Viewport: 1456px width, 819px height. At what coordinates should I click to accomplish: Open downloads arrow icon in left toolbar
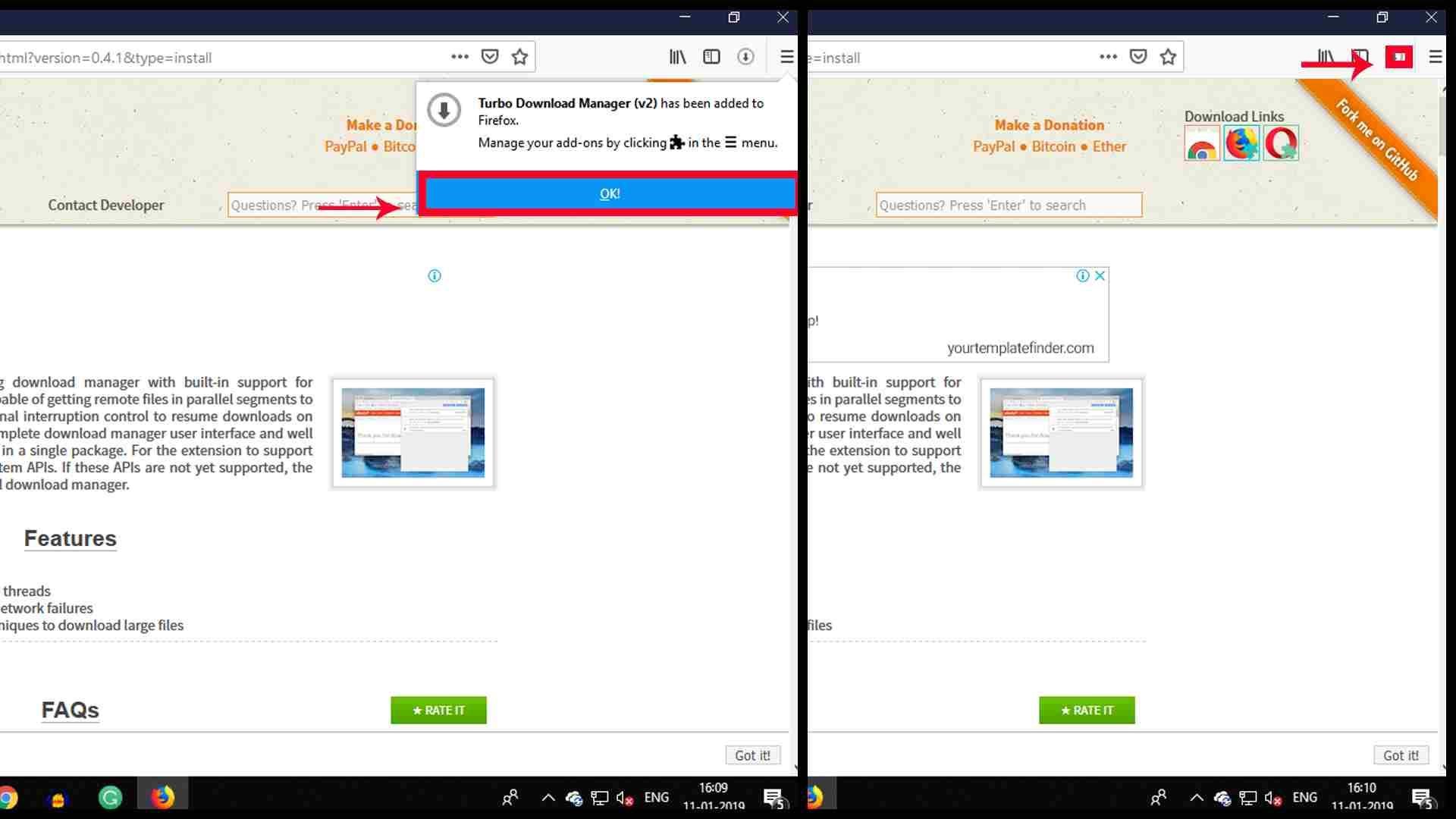(x=745, y=57)
